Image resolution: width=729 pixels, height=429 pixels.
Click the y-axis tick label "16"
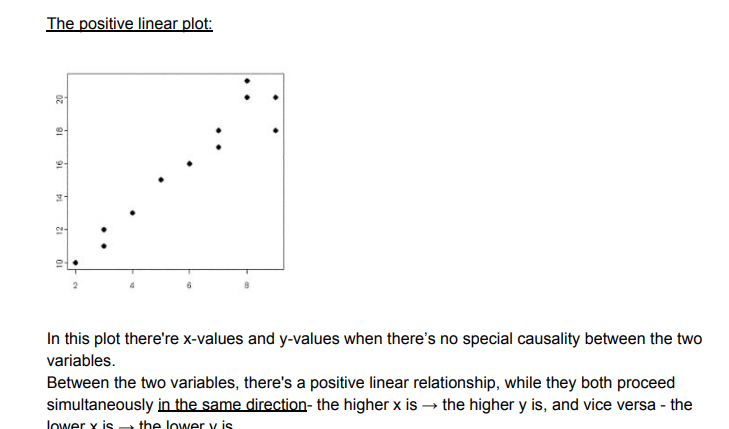(x=59, y=163)
